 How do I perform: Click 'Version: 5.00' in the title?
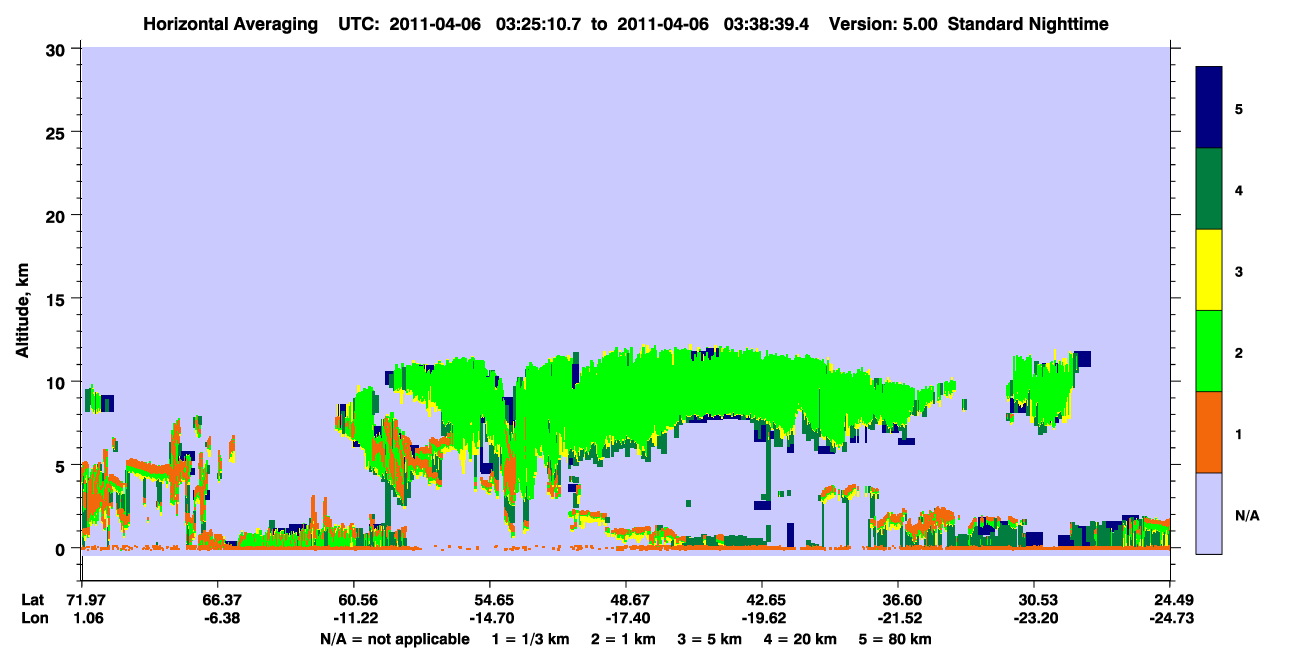(883, 24)
